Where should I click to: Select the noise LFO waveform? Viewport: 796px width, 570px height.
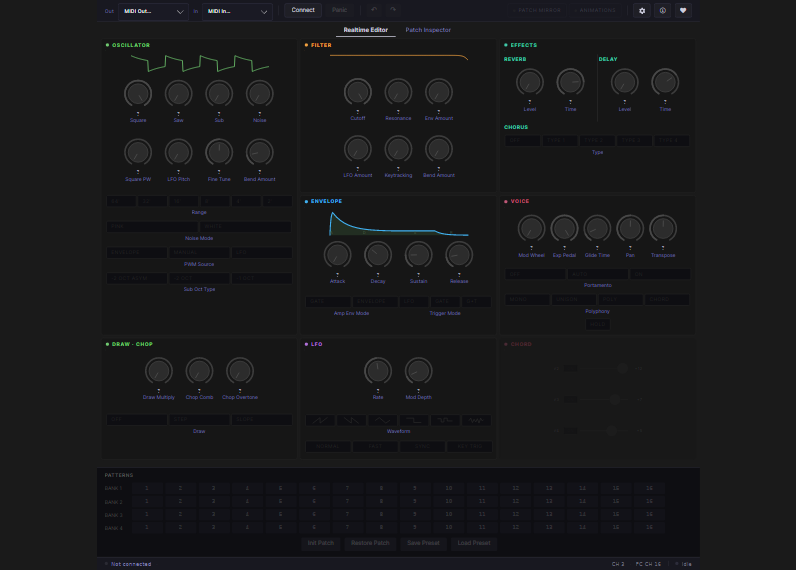tap(476, 420)
